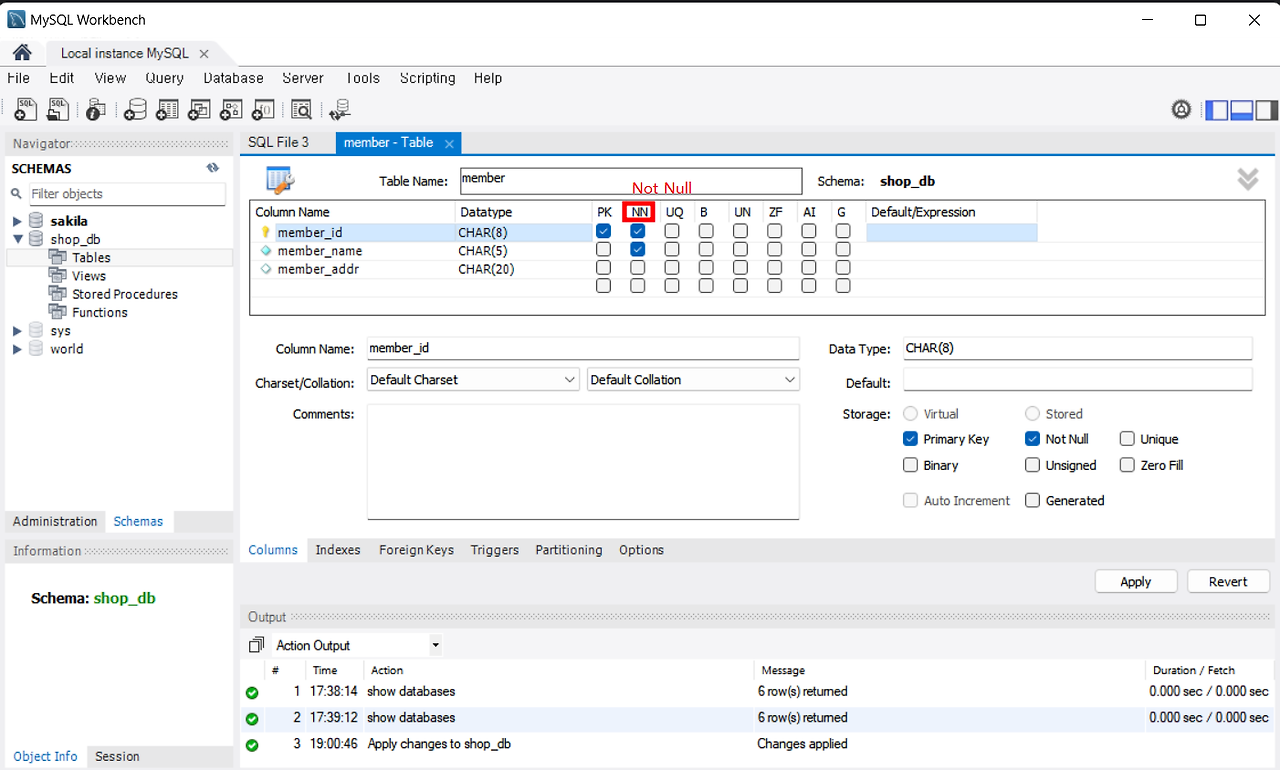The height and width of the screenshot is (770, 1280).
Task: Create a new table toolbar icon
Action: pos(167,109)
